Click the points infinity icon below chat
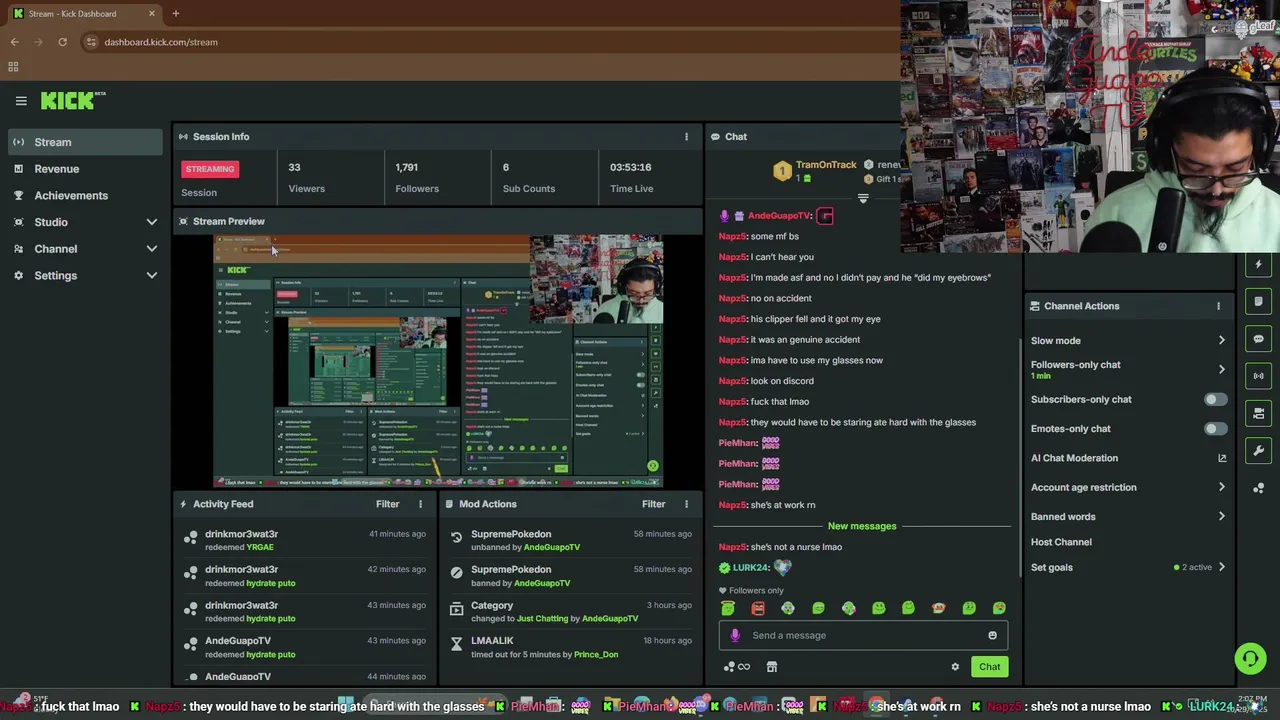The height and width of the screenshot is (720, 1280). pyautogui.click(x=737, y=667)
